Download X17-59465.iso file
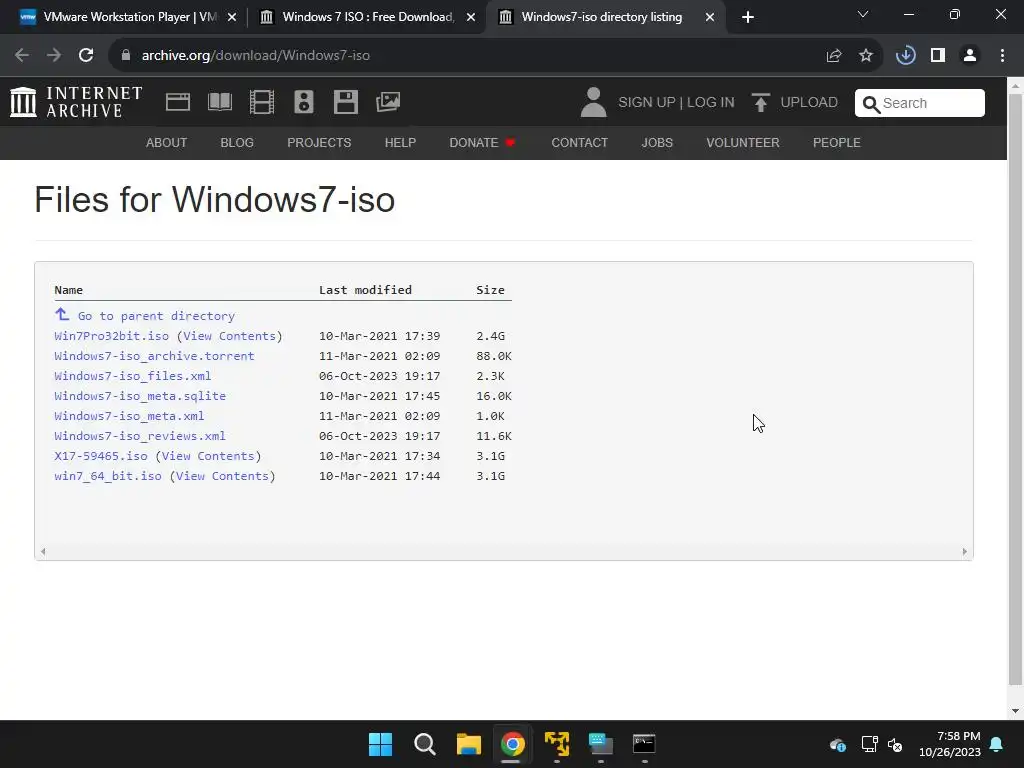 click(101, 456)
